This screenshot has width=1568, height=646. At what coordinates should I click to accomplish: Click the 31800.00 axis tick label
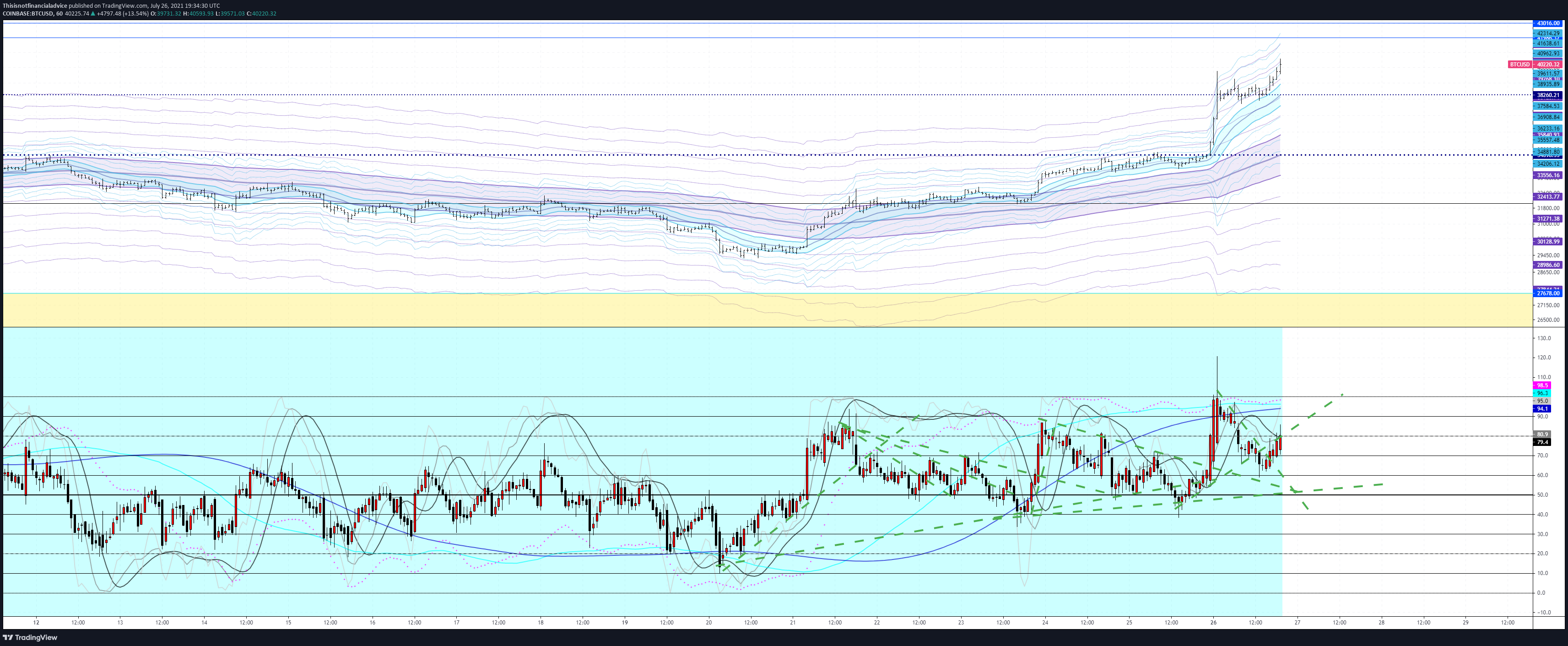(1548, 208)
